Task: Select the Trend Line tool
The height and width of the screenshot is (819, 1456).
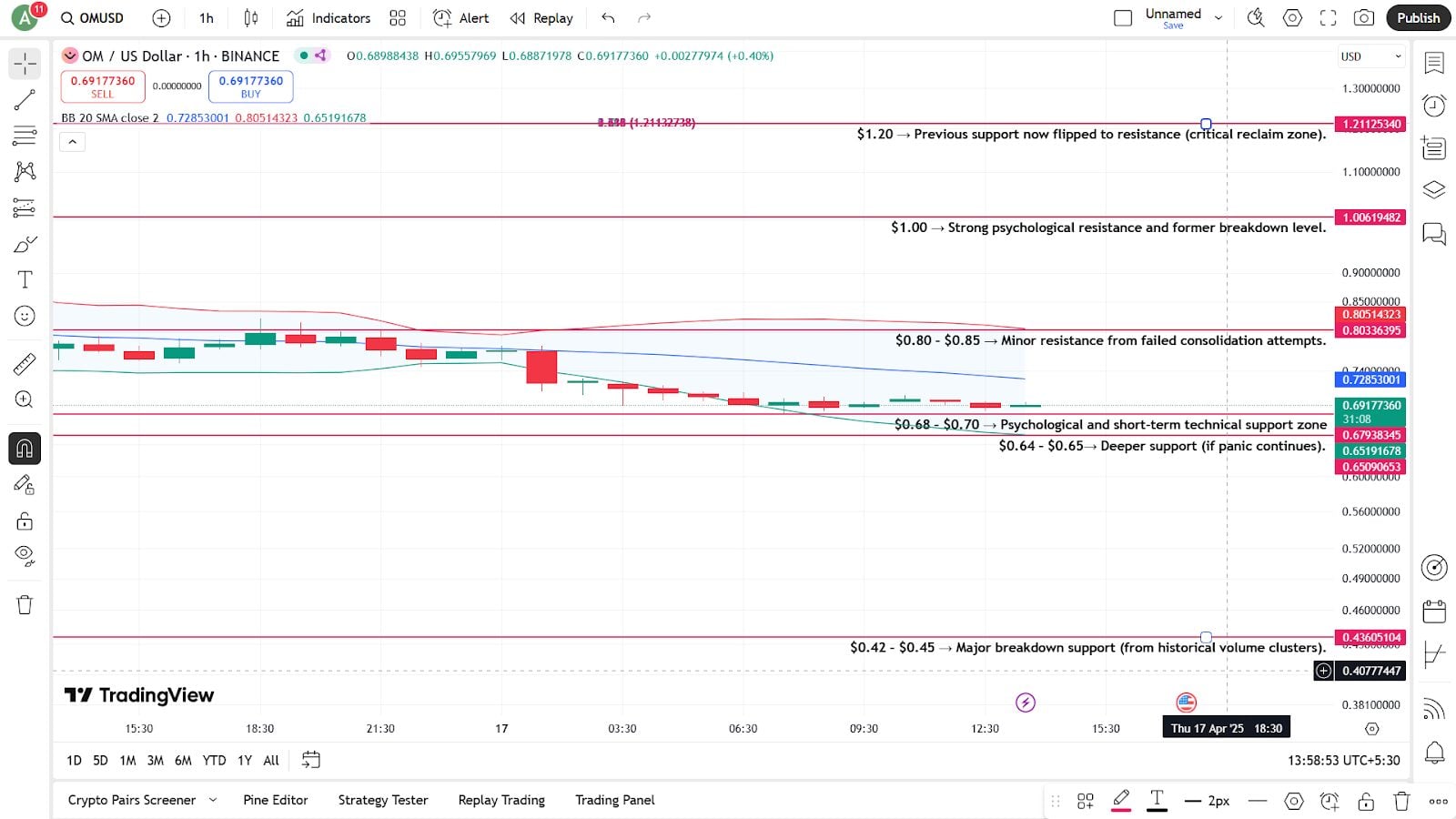Action: (25, 100)
